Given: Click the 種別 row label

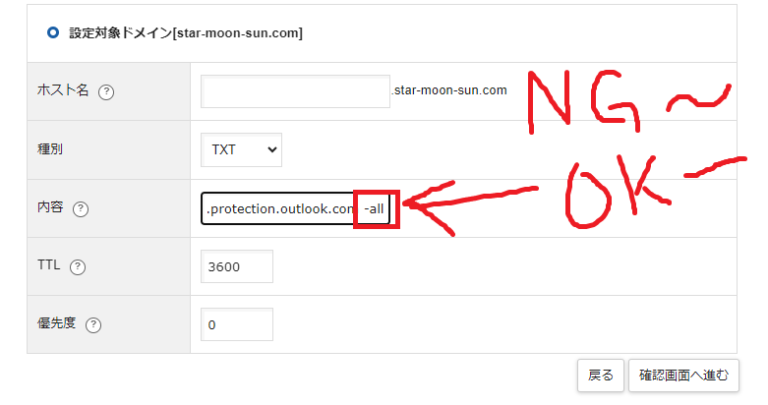Looking at the screenshot, I should [50, 150].
